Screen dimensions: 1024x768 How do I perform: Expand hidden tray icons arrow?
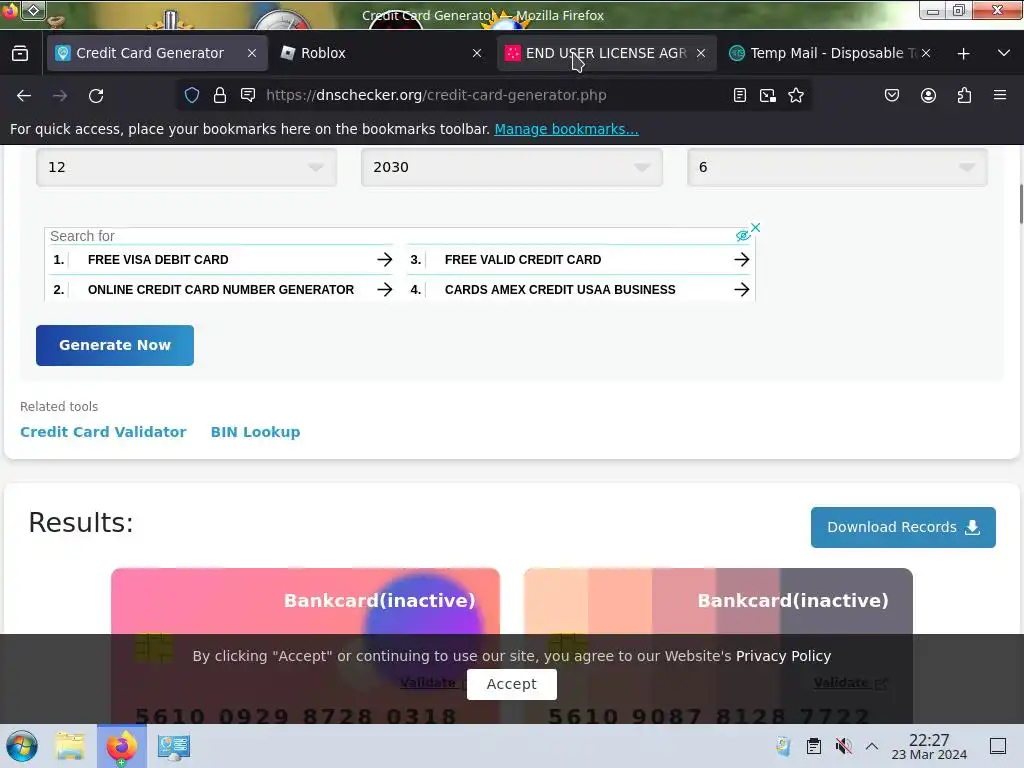pos(872,746)
